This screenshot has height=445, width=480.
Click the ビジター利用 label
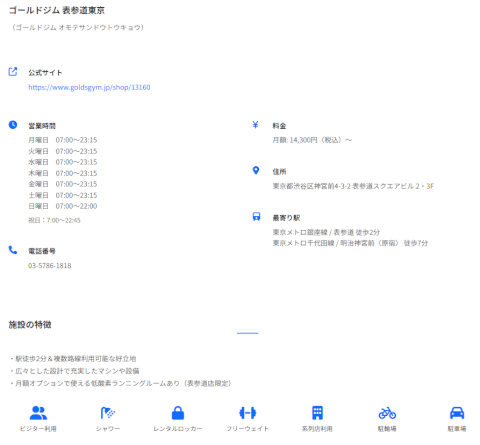[x=38, y=429]
